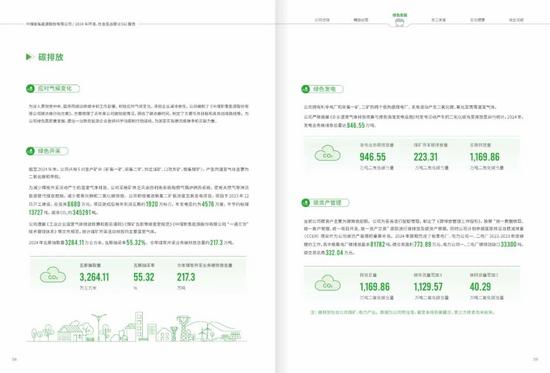Click the 40.29 figure in bottom panel
The width and height of the screenshot is (550, 373).
click(x=480, y=287)
